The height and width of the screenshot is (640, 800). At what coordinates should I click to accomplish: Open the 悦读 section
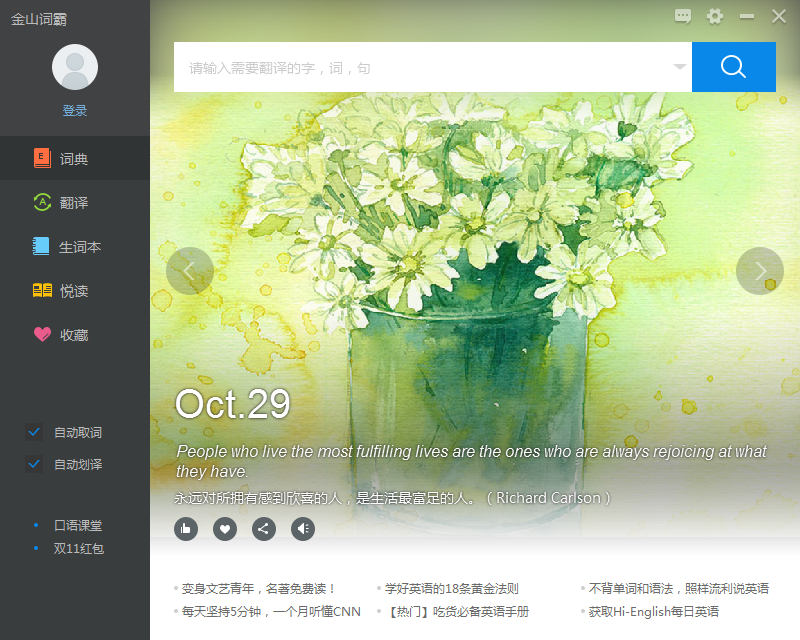[x=74, y=291]
